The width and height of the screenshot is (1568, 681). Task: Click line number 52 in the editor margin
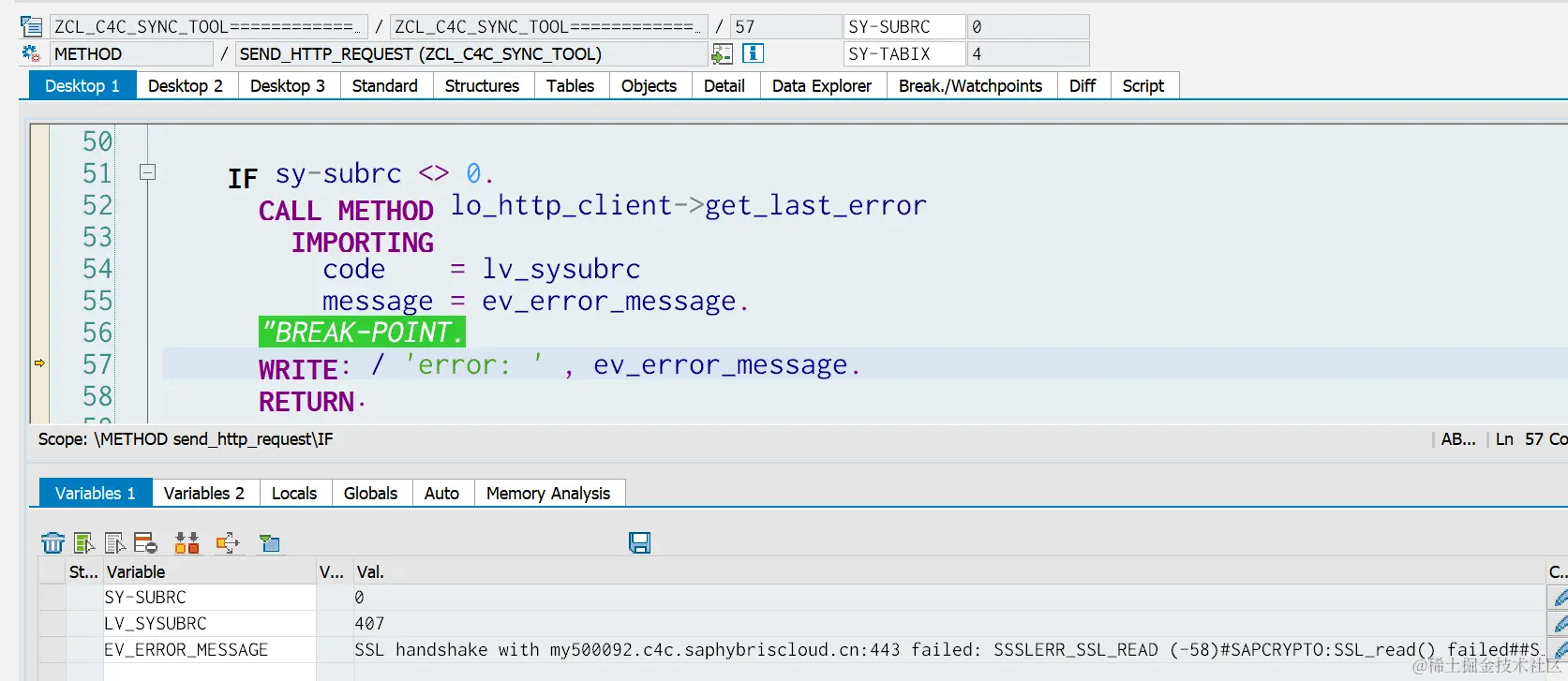(x=97, y=205)
